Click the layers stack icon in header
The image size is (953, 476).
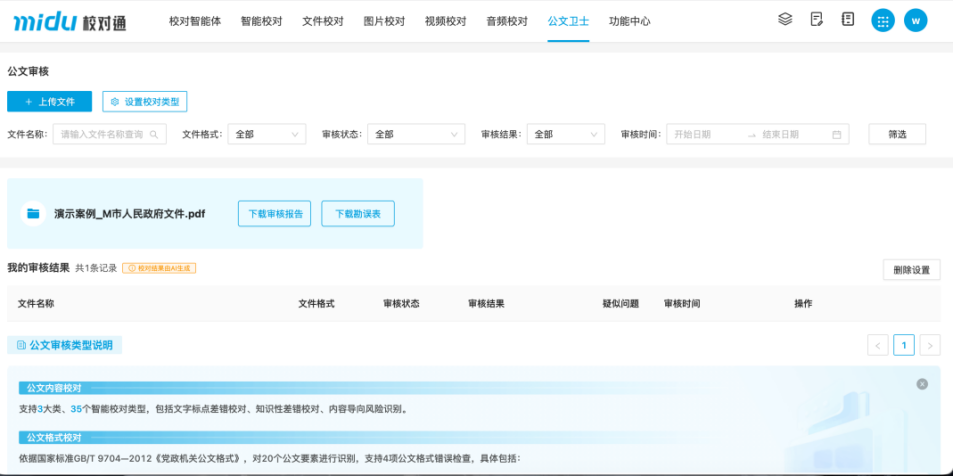(x=785, y=19)
